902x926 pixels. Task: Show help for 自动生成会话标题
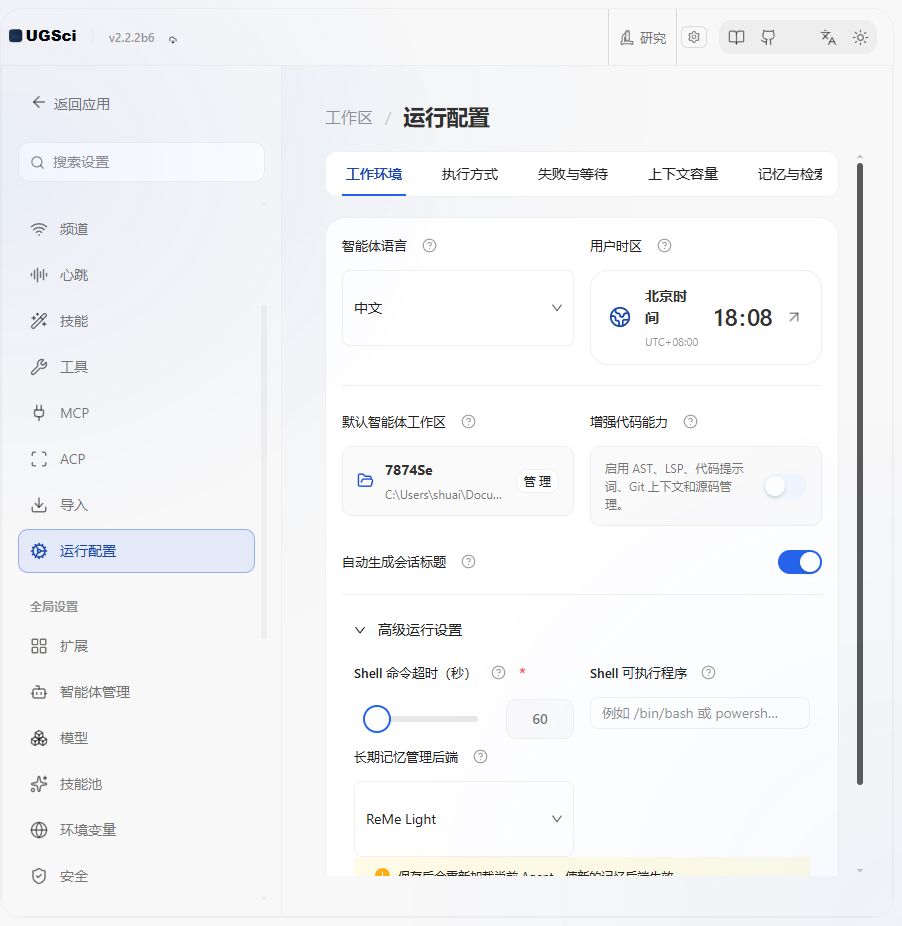(468, 562)
